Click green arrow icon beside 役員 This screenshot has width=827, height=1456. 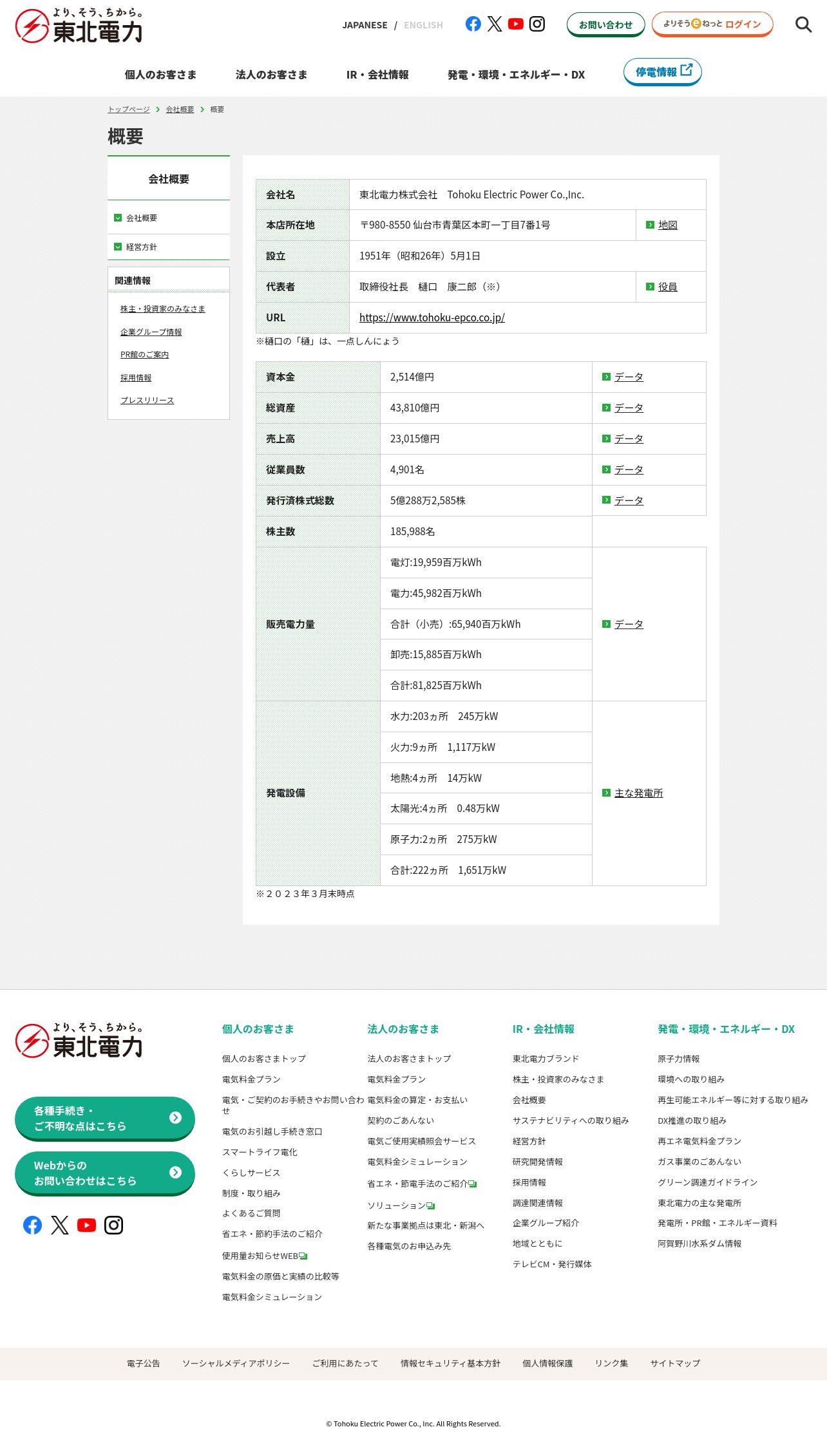click(650, 287)
